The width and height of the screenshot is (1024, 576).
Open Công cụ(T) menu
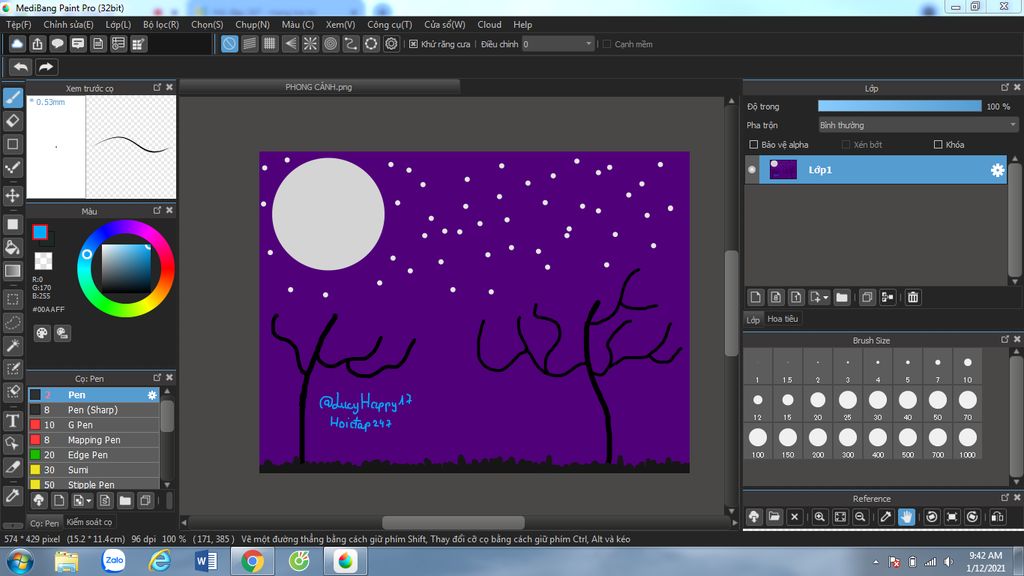click(x=389, y=24)
